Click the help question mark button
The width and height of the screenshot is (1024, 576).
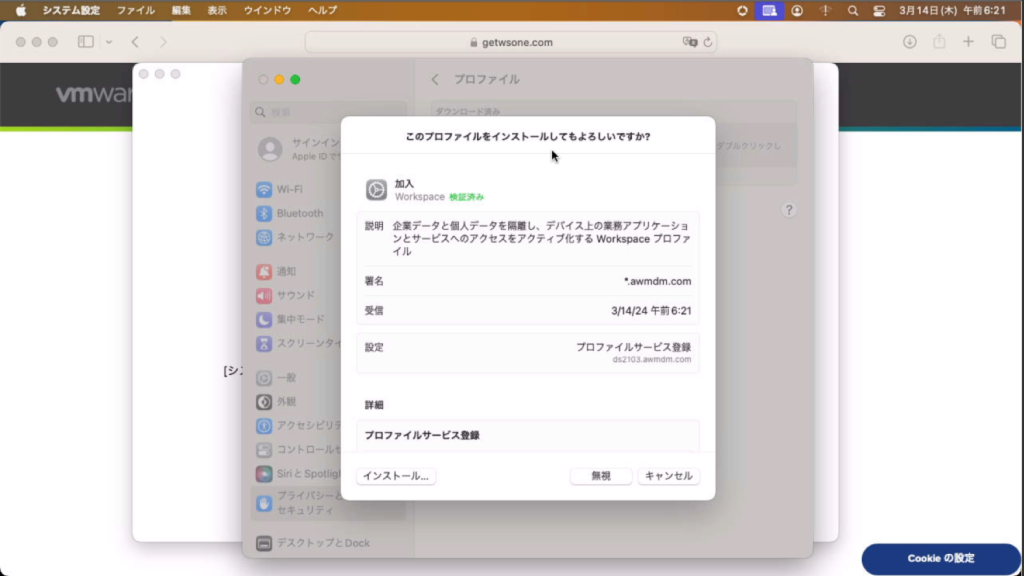[789, 210]
